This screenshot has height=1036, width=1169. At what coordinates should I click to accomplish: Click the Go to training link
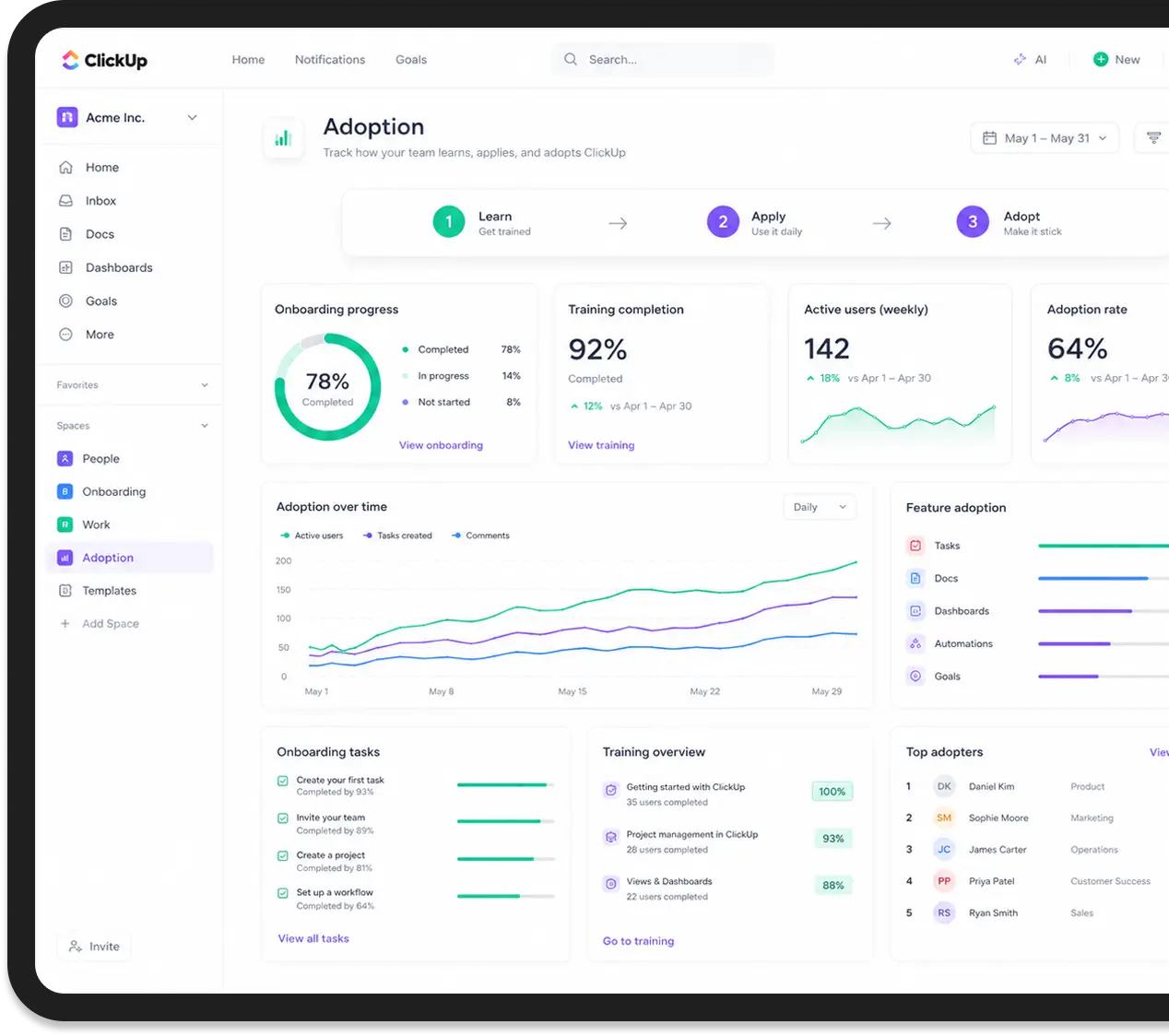[638, 941]
